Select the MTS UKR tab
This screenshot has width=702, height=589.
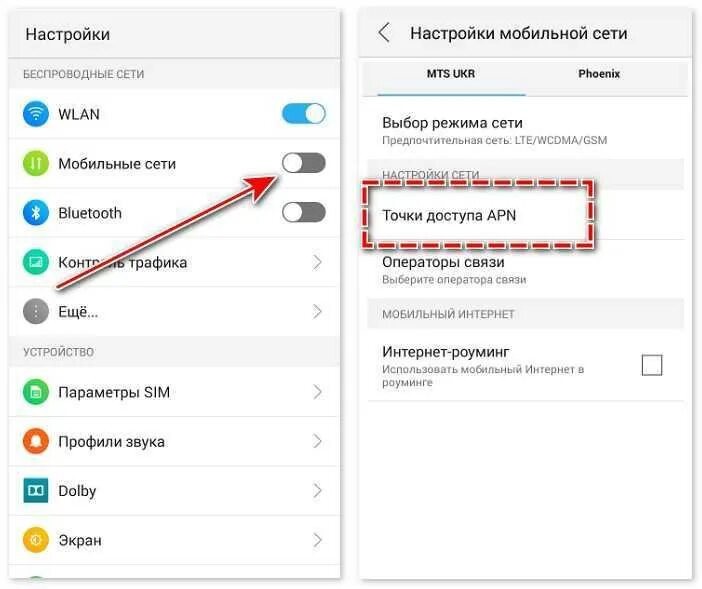coord(451,74)
